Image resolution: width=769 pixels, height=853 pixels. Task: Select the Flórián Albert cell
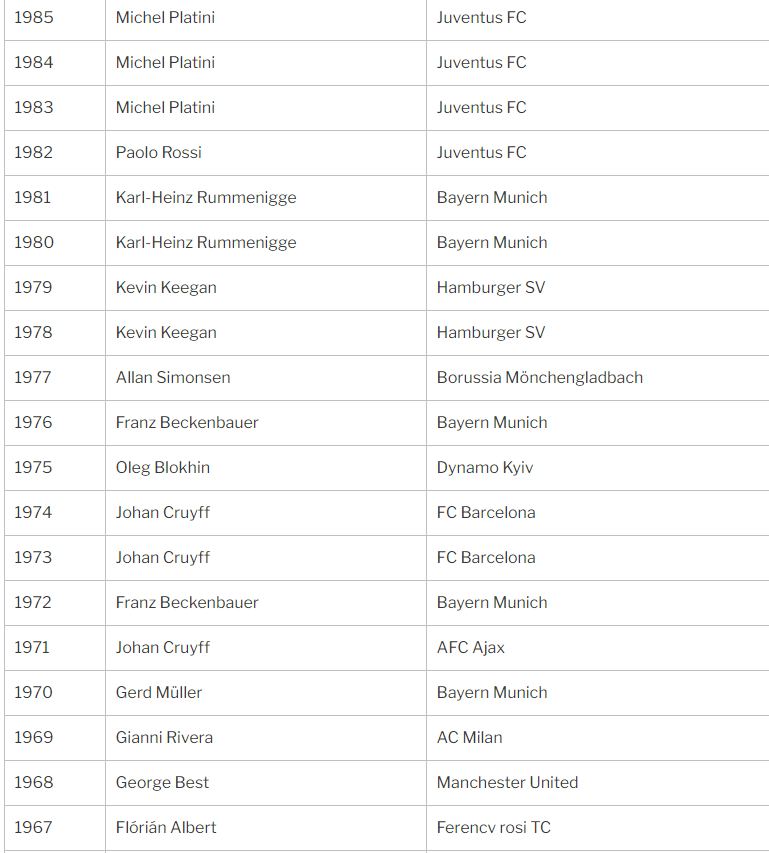coord(166,828)
